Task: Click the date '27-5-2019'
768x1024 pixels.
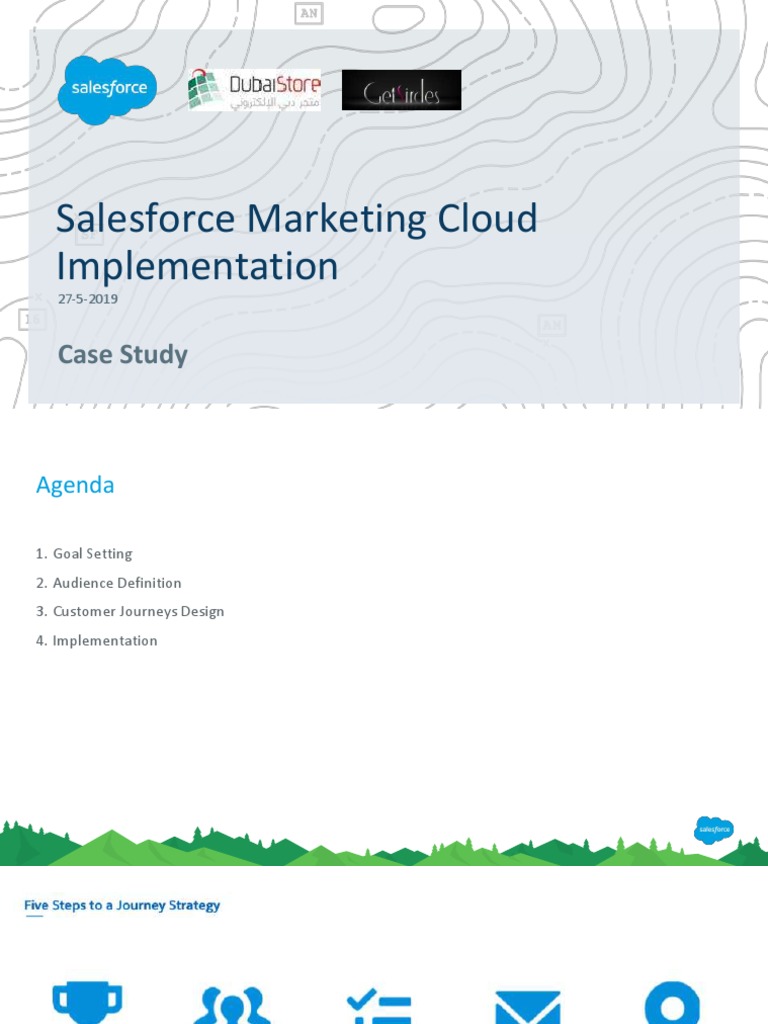Action: [x=88, y=299]
